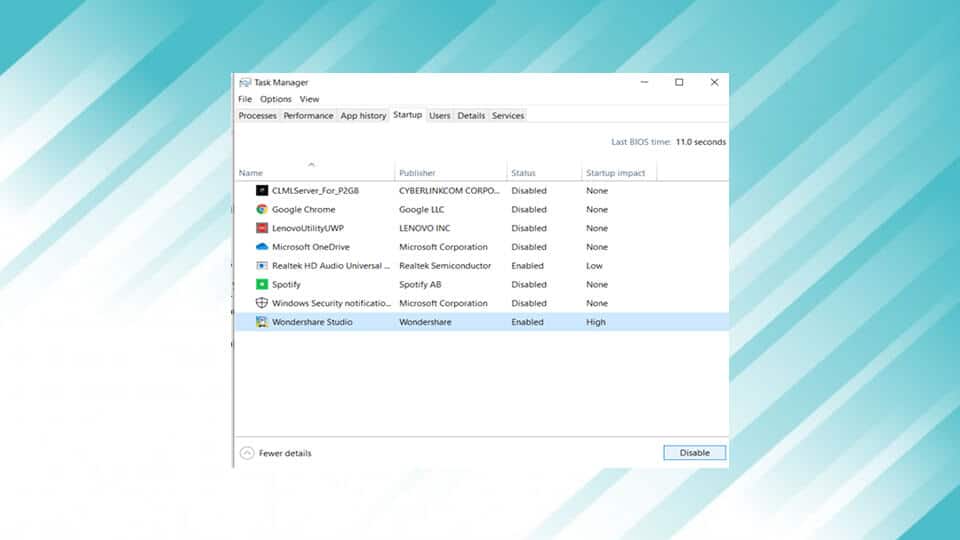Sort by Startup impact column header
Image resolution: width=960 pixels, height=540 pixels.
click(x=615, y=173)
